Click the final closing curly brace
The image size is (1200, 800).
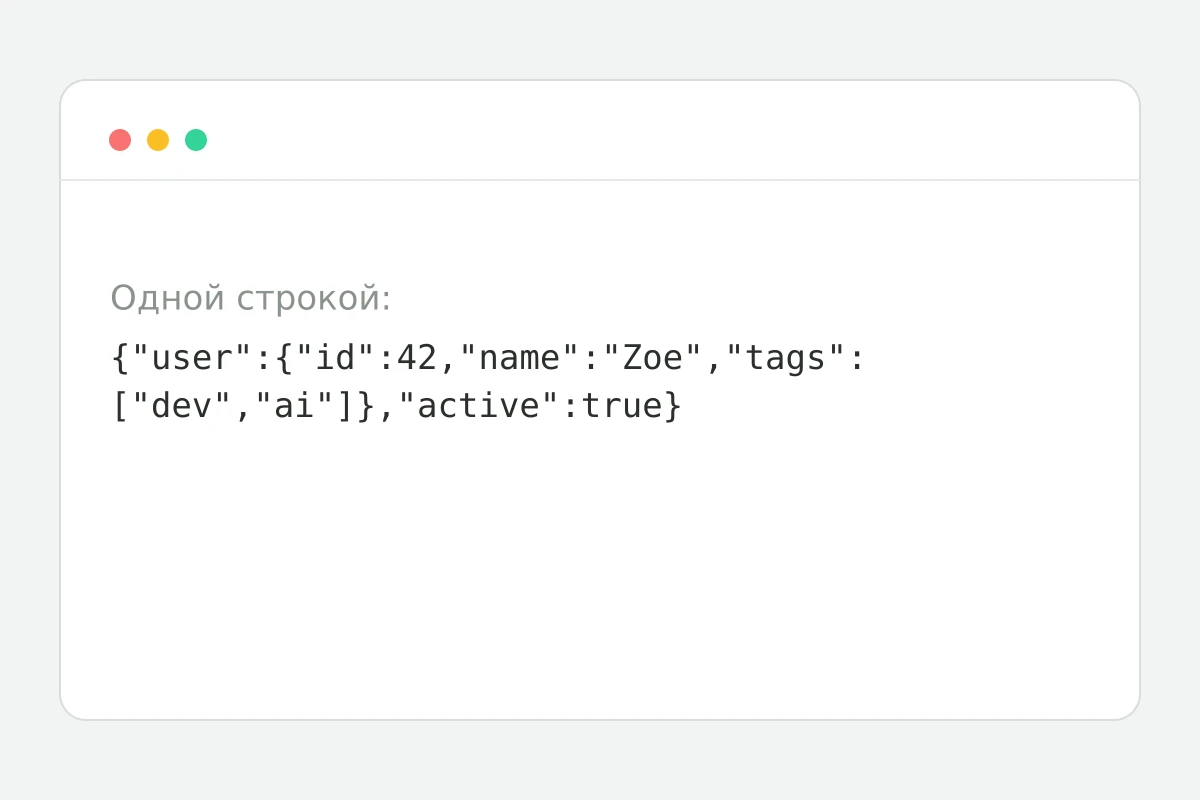pyautogui.click(x=673, y=406)
